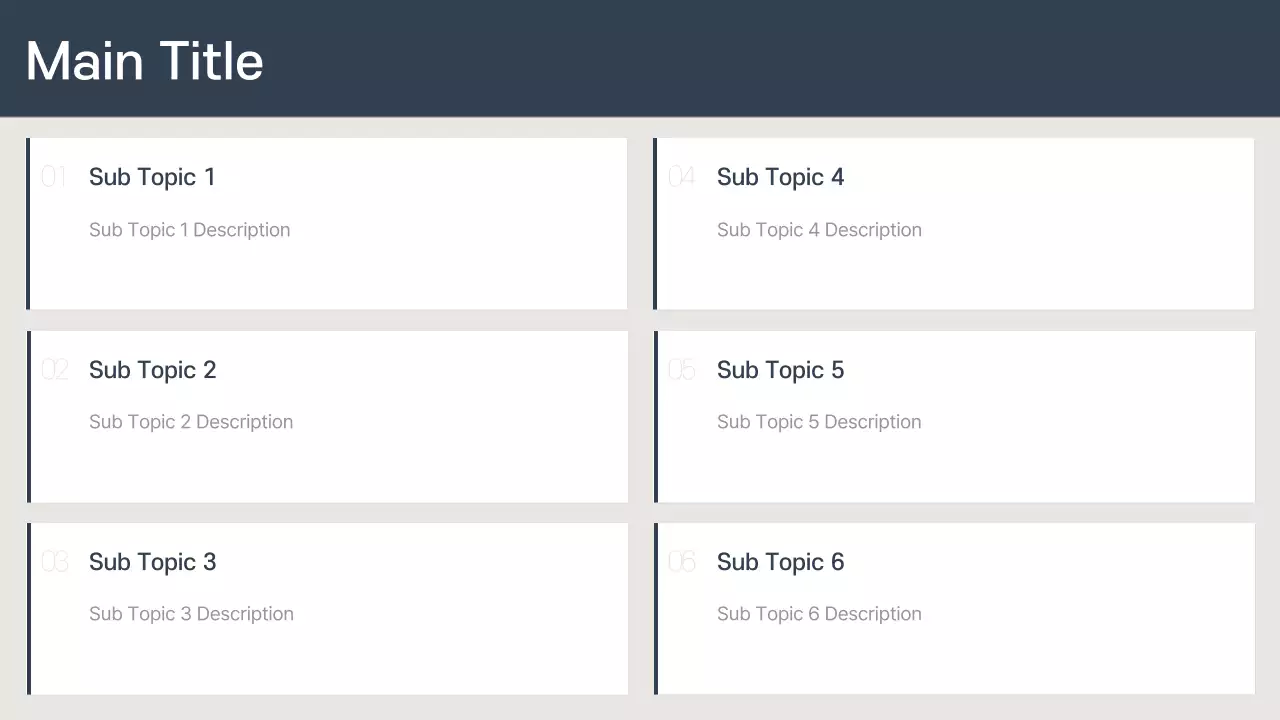Select the Sub Topic 6 Description text
This screenshot has width=1280, height=720.
pos(819,614)
